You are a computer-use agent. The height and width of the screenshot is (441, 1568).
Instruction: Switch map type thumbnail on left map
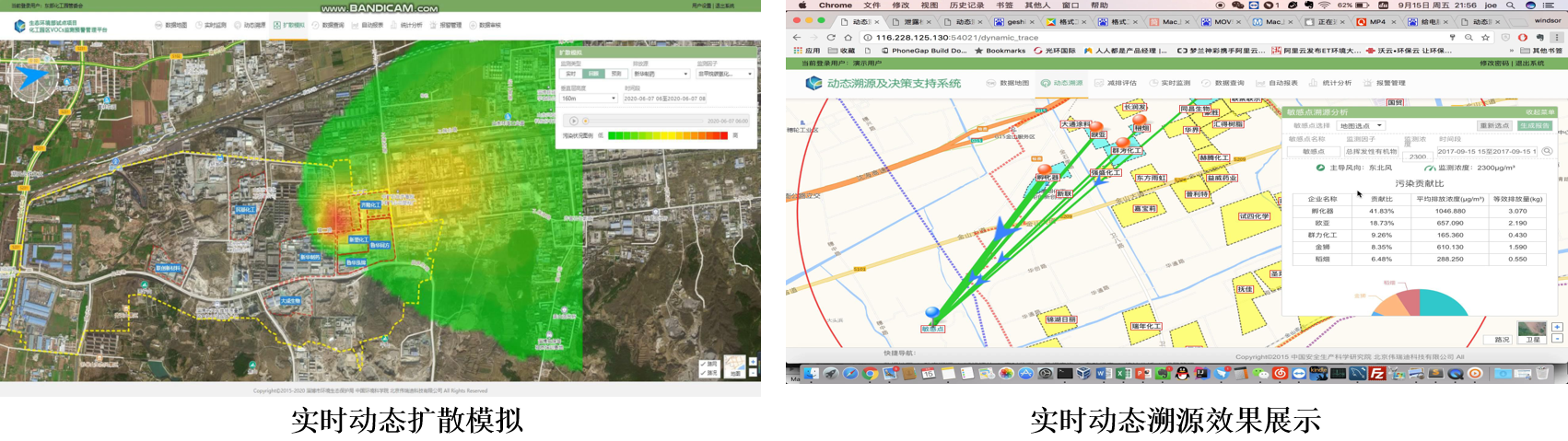[735, 366]
